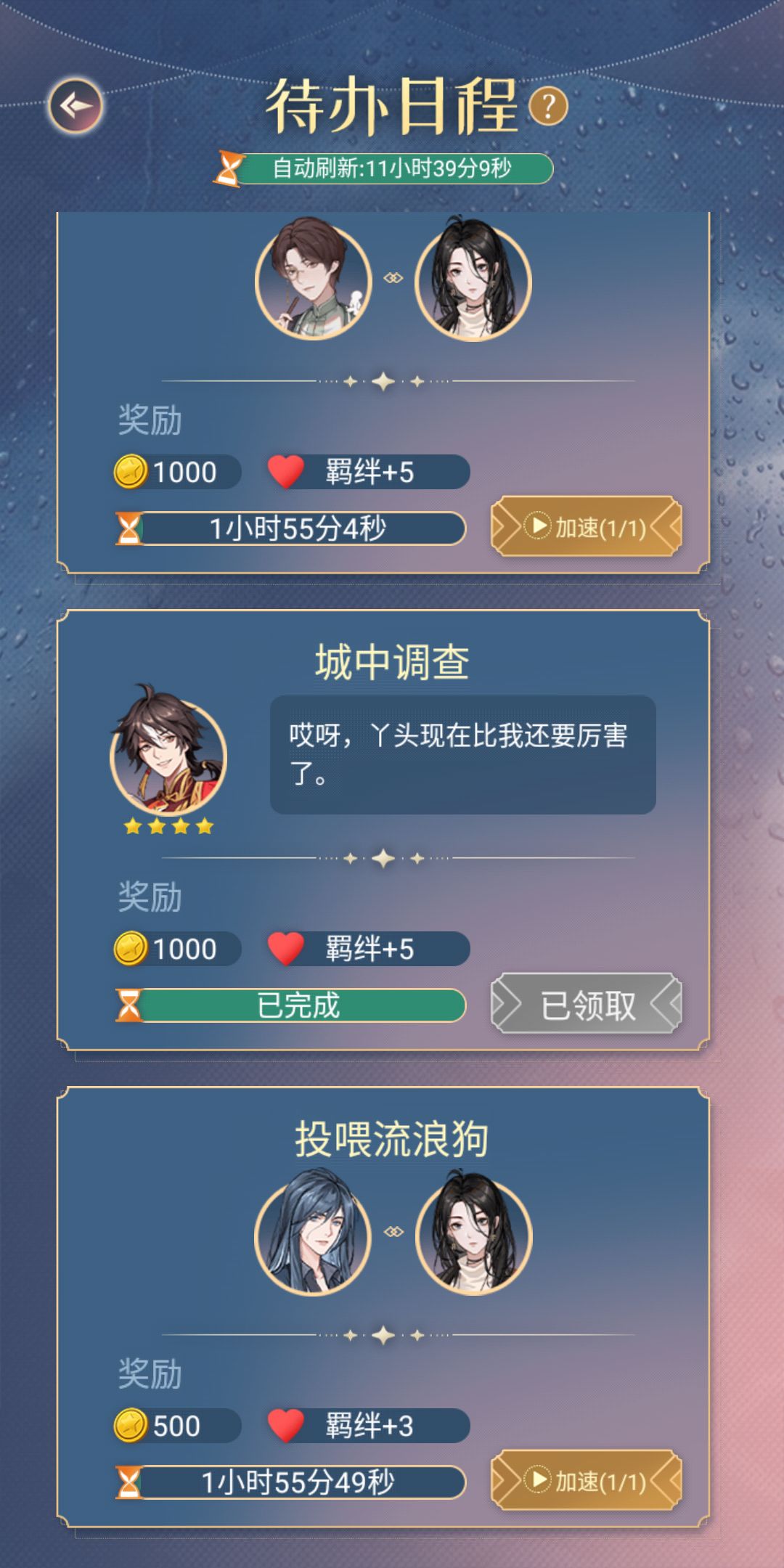Tap the dialogue bubble about 丫头
The height and width of the screenshot is (1568, 784).
(463, 755)
